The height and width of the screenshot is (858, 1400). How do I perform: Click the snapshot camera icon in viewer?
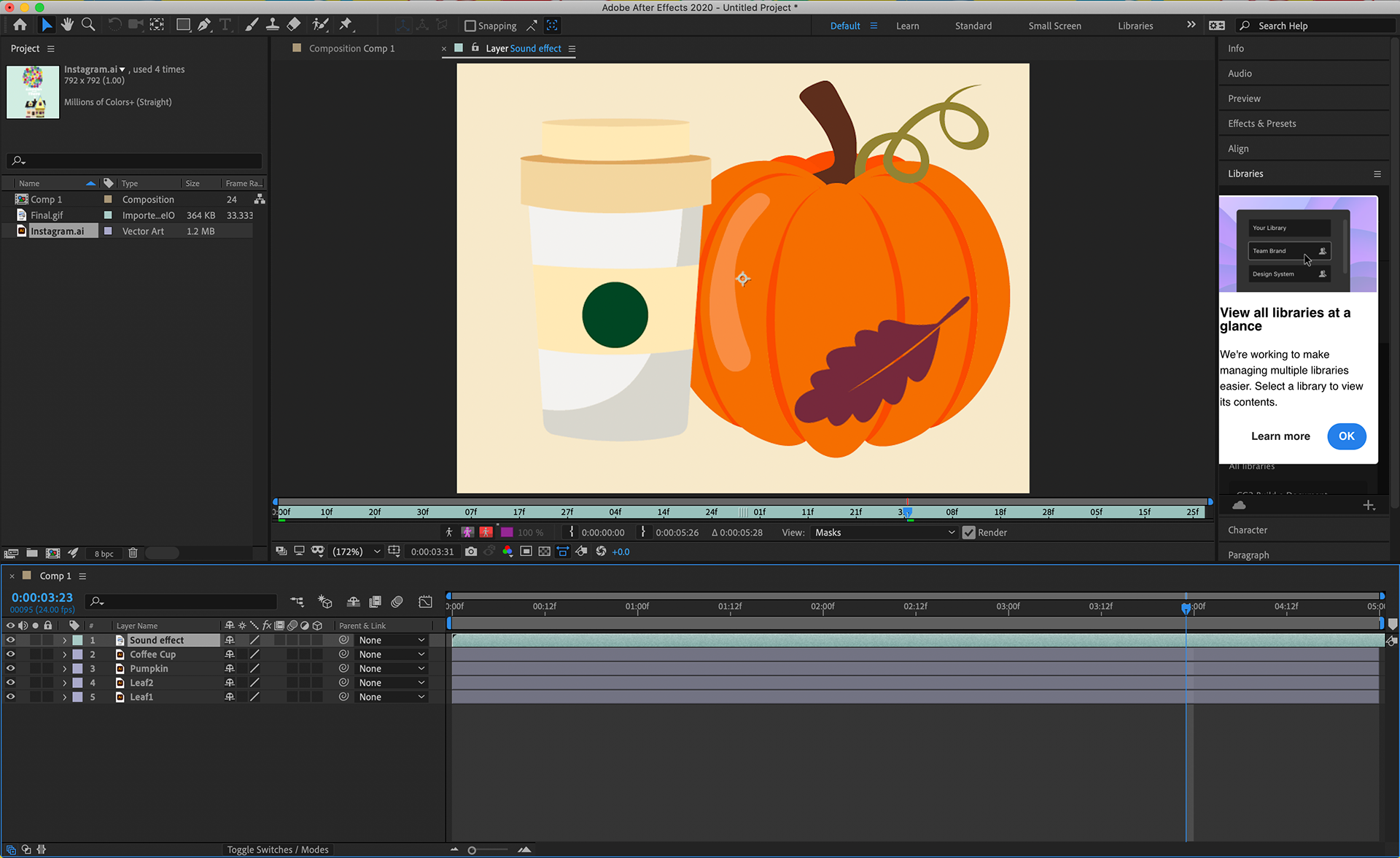pos(471,552)
